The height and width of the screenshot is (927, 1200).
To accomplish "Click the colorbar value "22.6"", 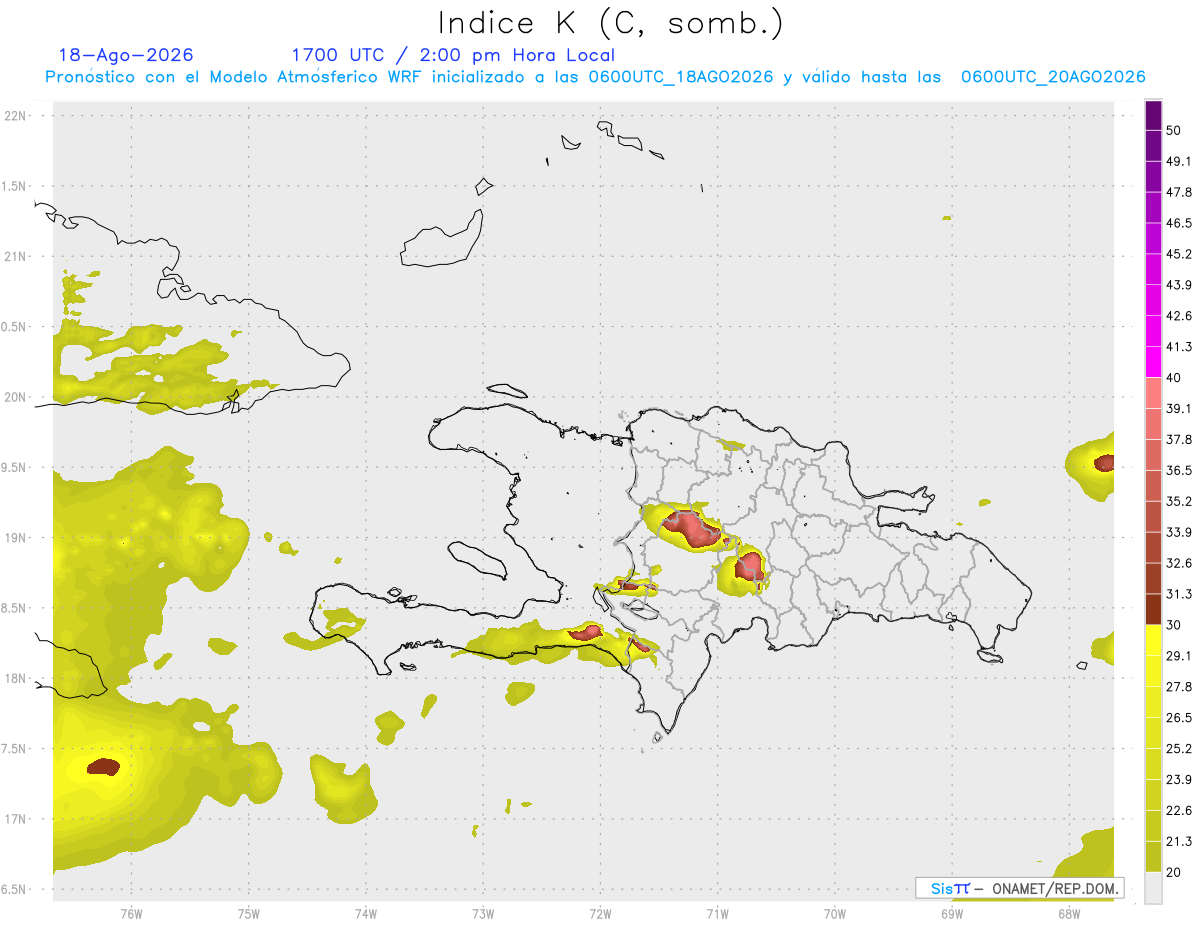I will coord(1179,810).
